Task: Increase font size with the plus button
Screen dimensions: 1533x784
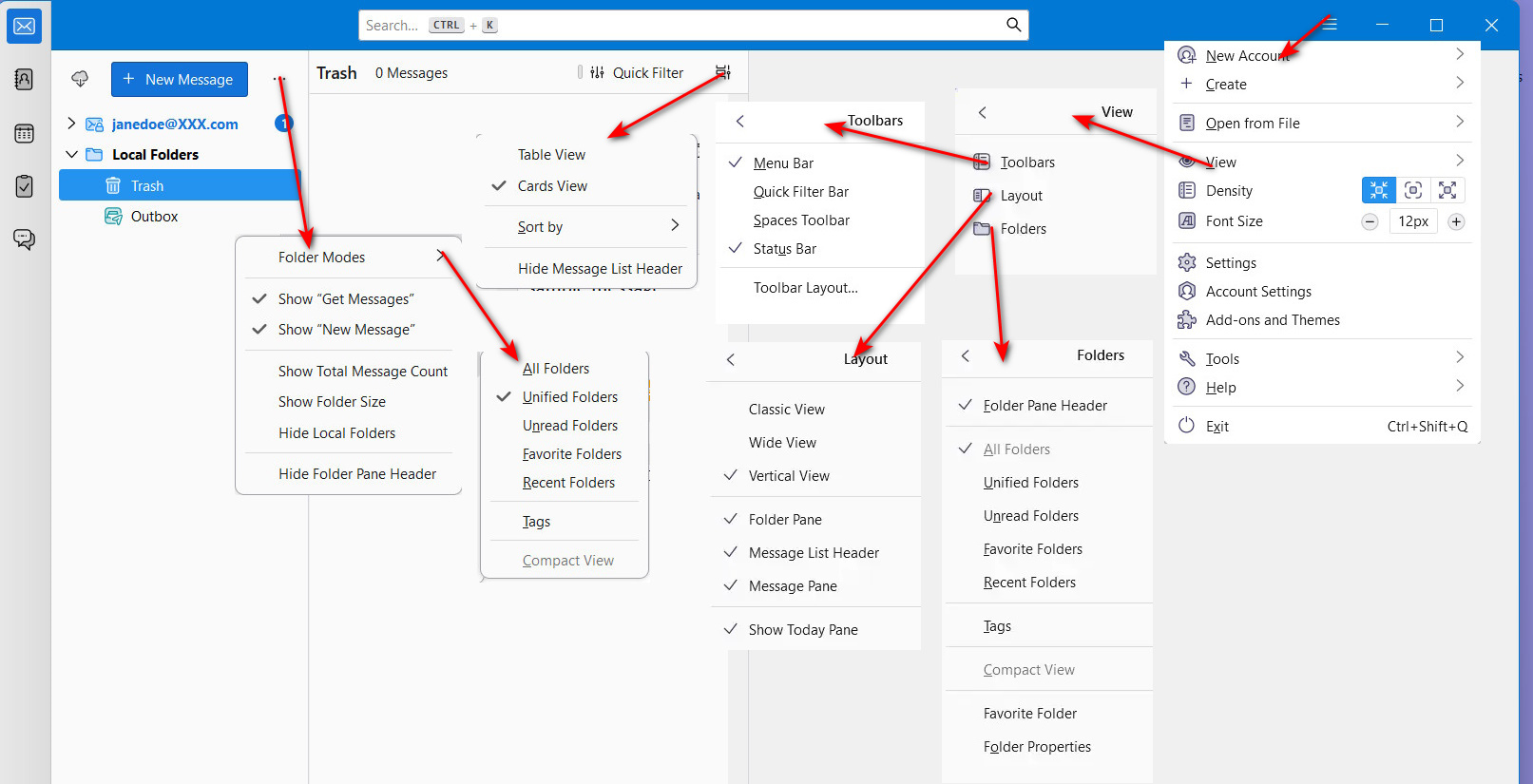Action: pos(1455,221)
